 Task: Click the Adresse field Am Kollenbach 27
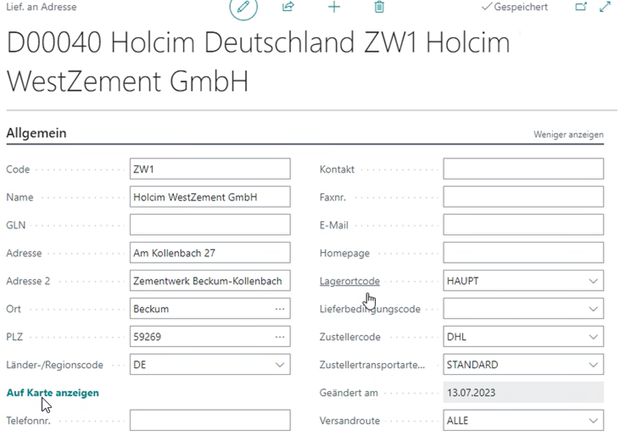210,253
